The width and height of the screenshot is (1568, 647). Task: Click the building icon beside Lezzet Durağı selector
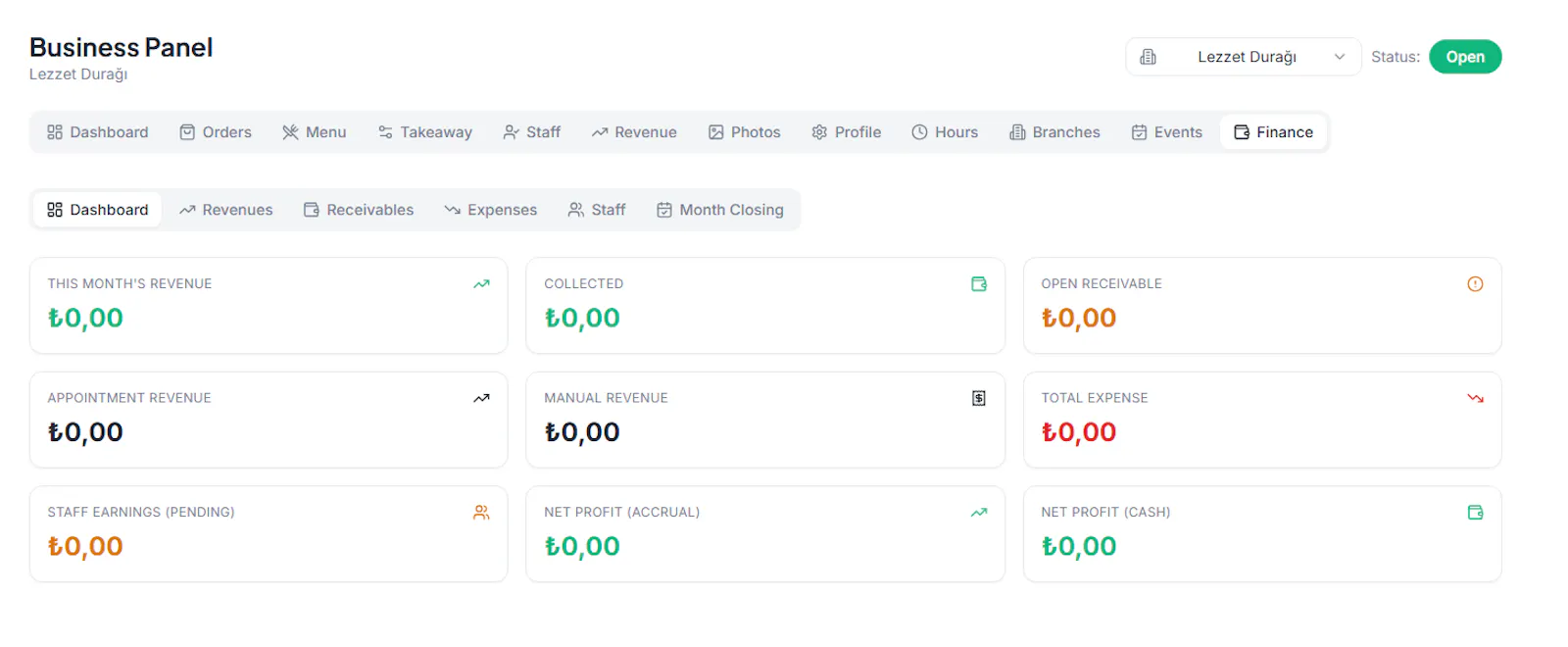[x=1149, y=57]
